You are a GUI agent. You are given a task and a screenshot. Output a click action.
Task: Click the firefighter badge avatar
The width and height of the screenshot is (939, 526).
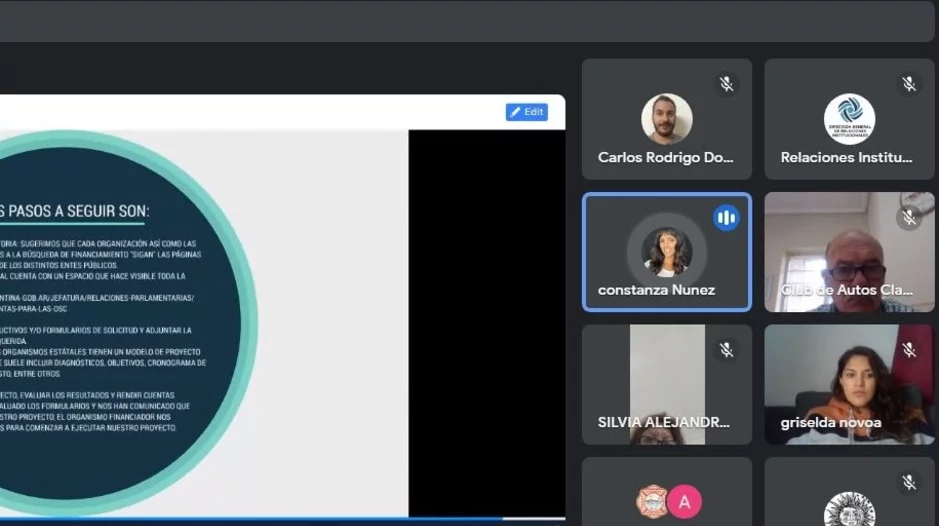(x=652, y=502)
